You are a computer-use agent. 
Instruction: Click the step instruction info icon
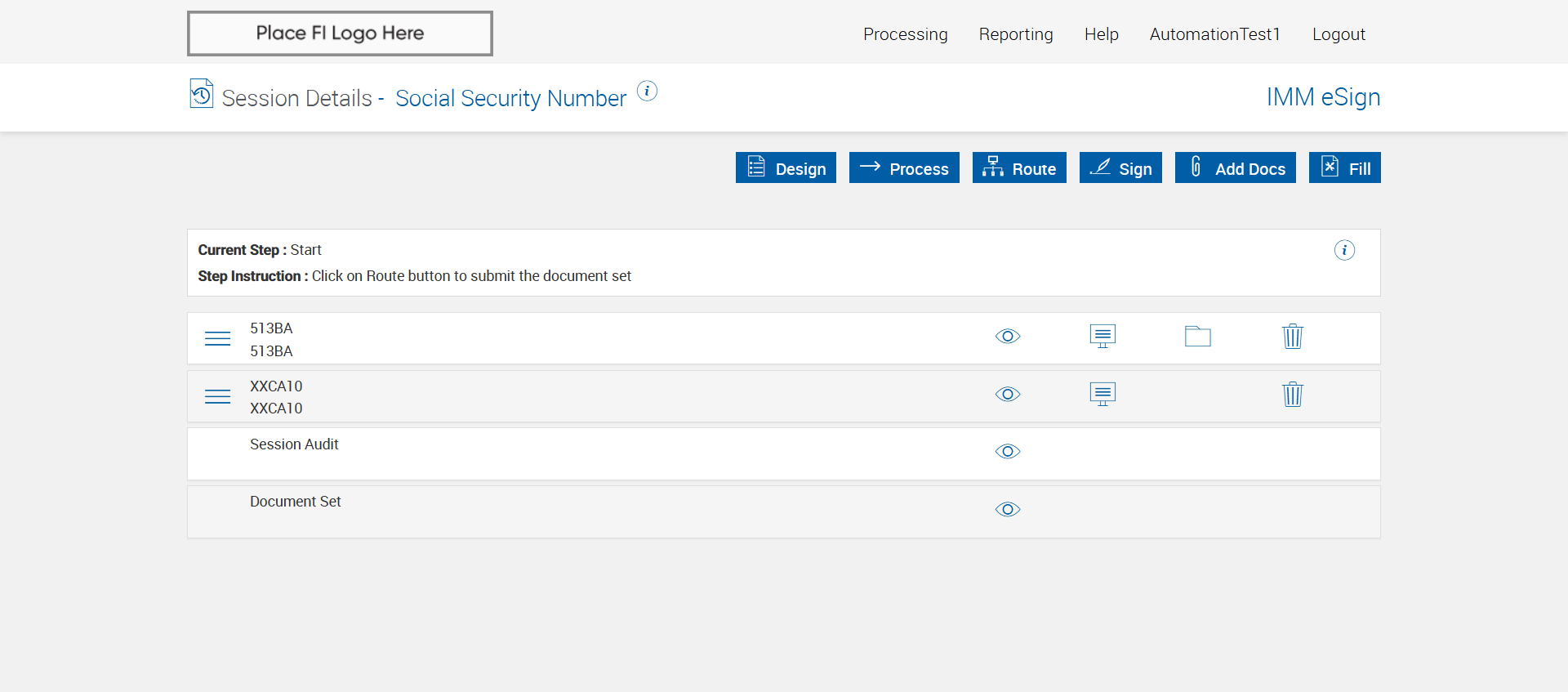(1344, 250)
